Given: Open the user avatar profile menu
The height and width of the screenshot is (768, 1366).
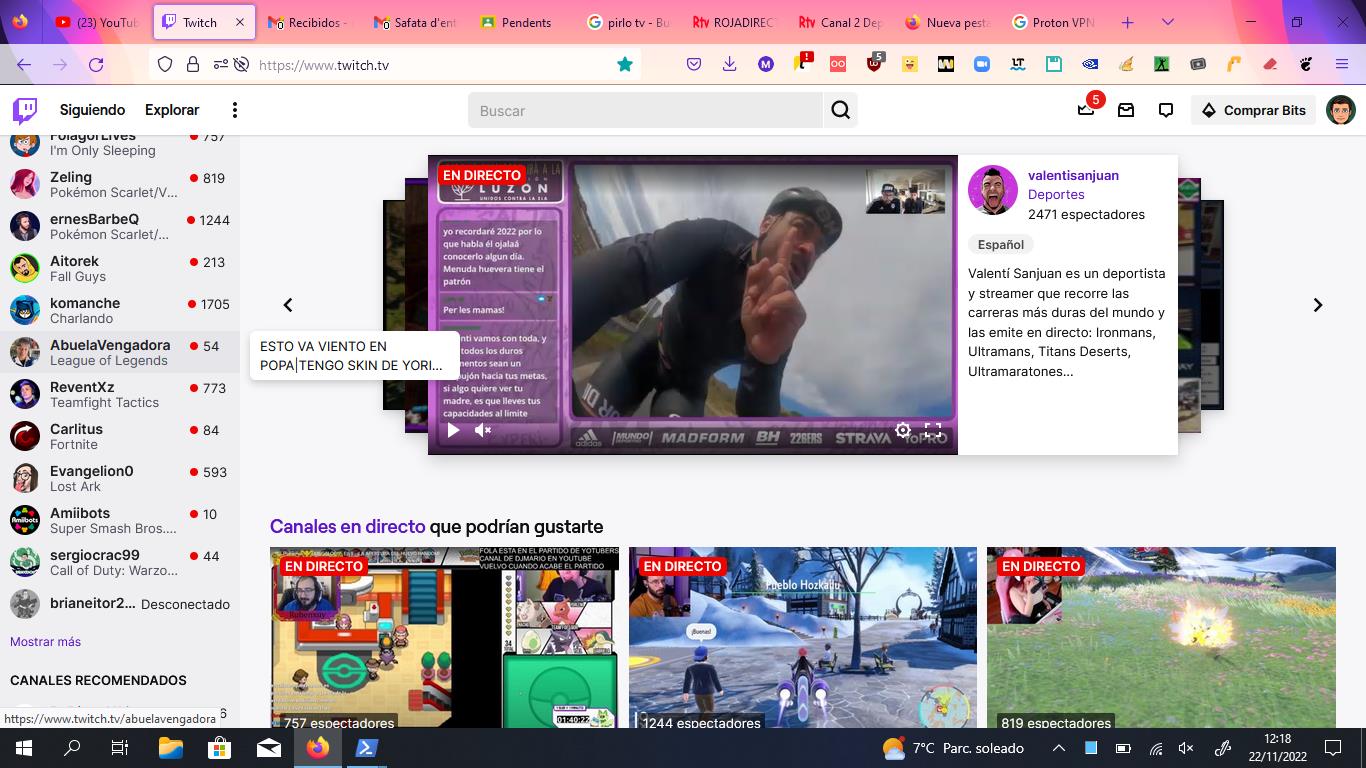Looking at the screenshot, I should [x=1340, y=110].
